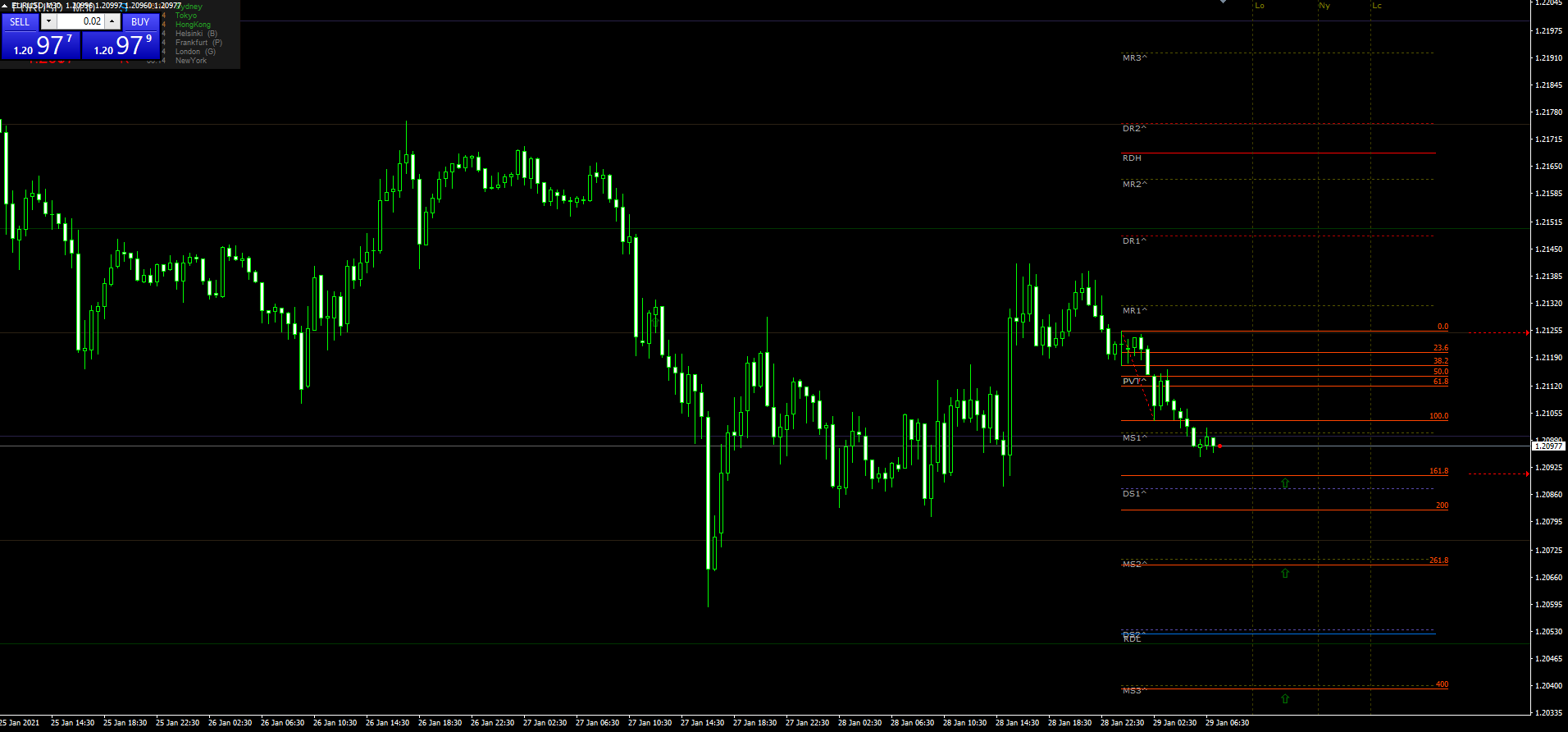Click the London (G) session label
This screenshot has height=732, width=1568.
tap(195, 52)
